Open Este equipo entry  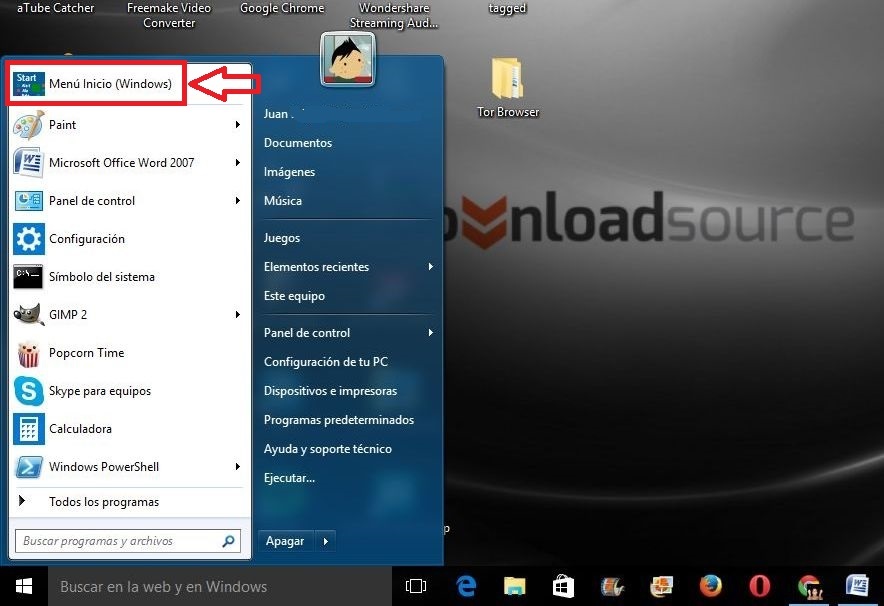click(x=294, y=296)
